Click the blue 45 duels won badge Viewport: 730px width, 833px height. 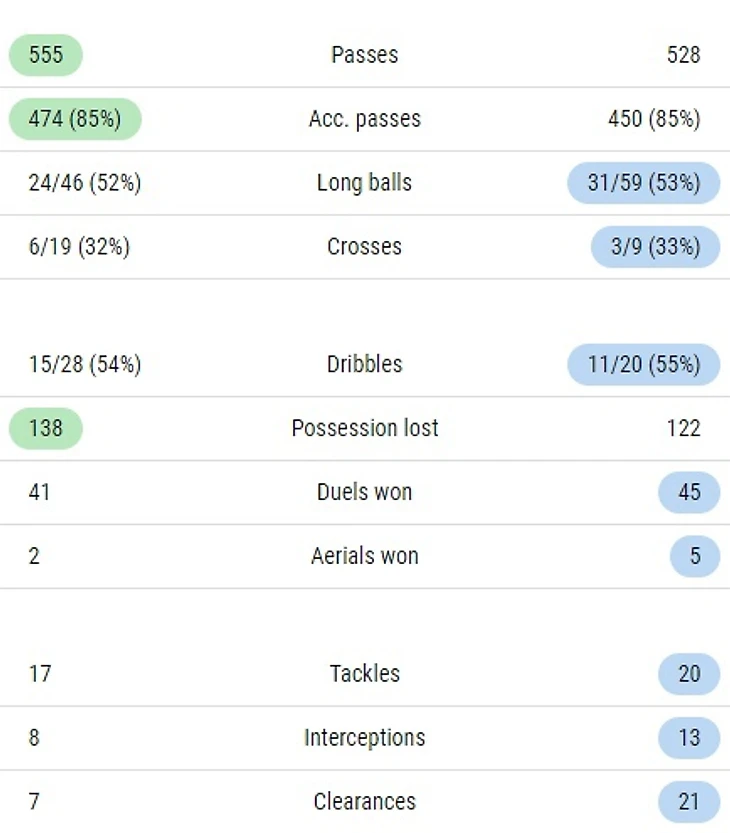(x=689, y=493)
